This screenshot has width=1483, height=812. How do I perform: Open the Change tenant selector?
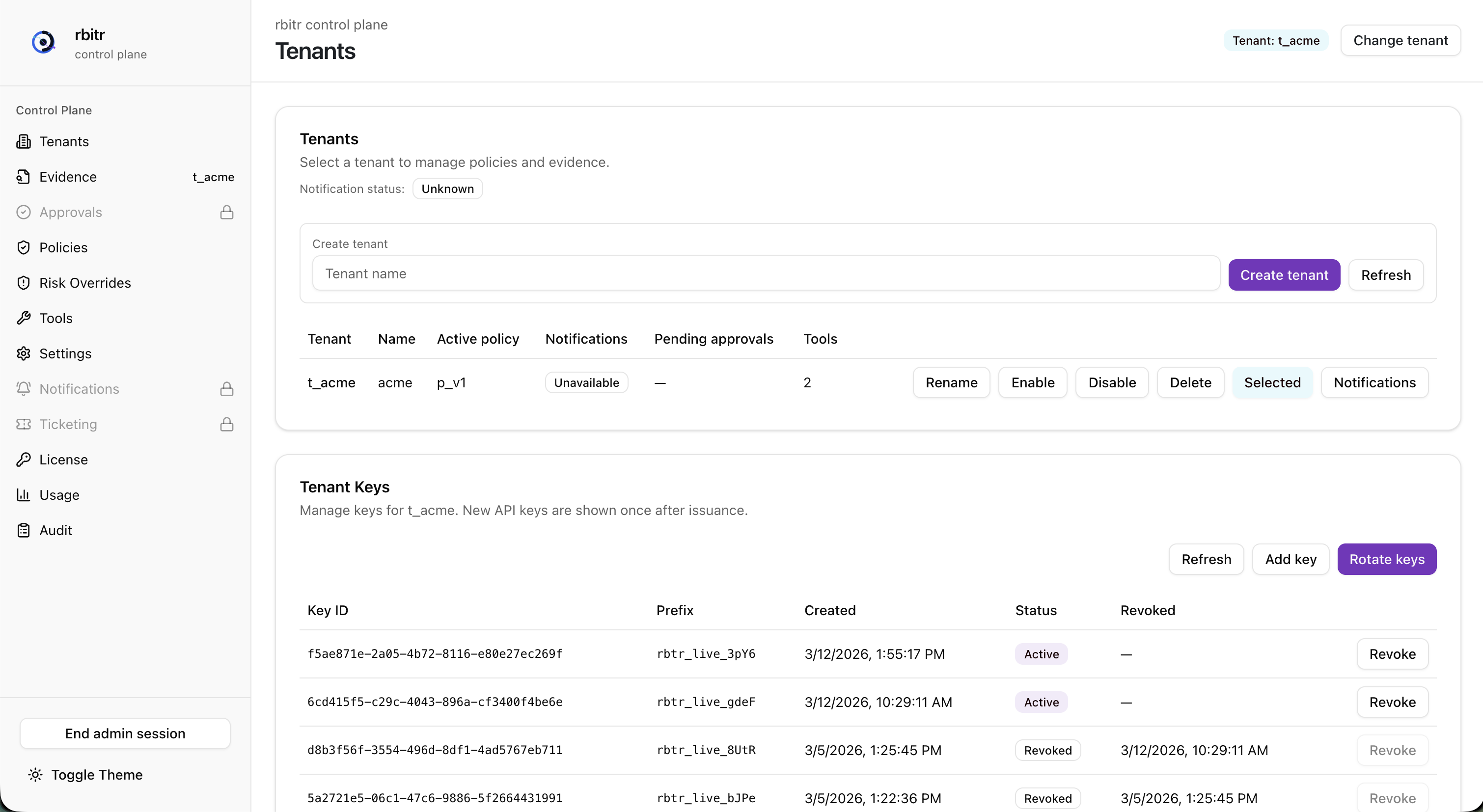[1400, 40]
